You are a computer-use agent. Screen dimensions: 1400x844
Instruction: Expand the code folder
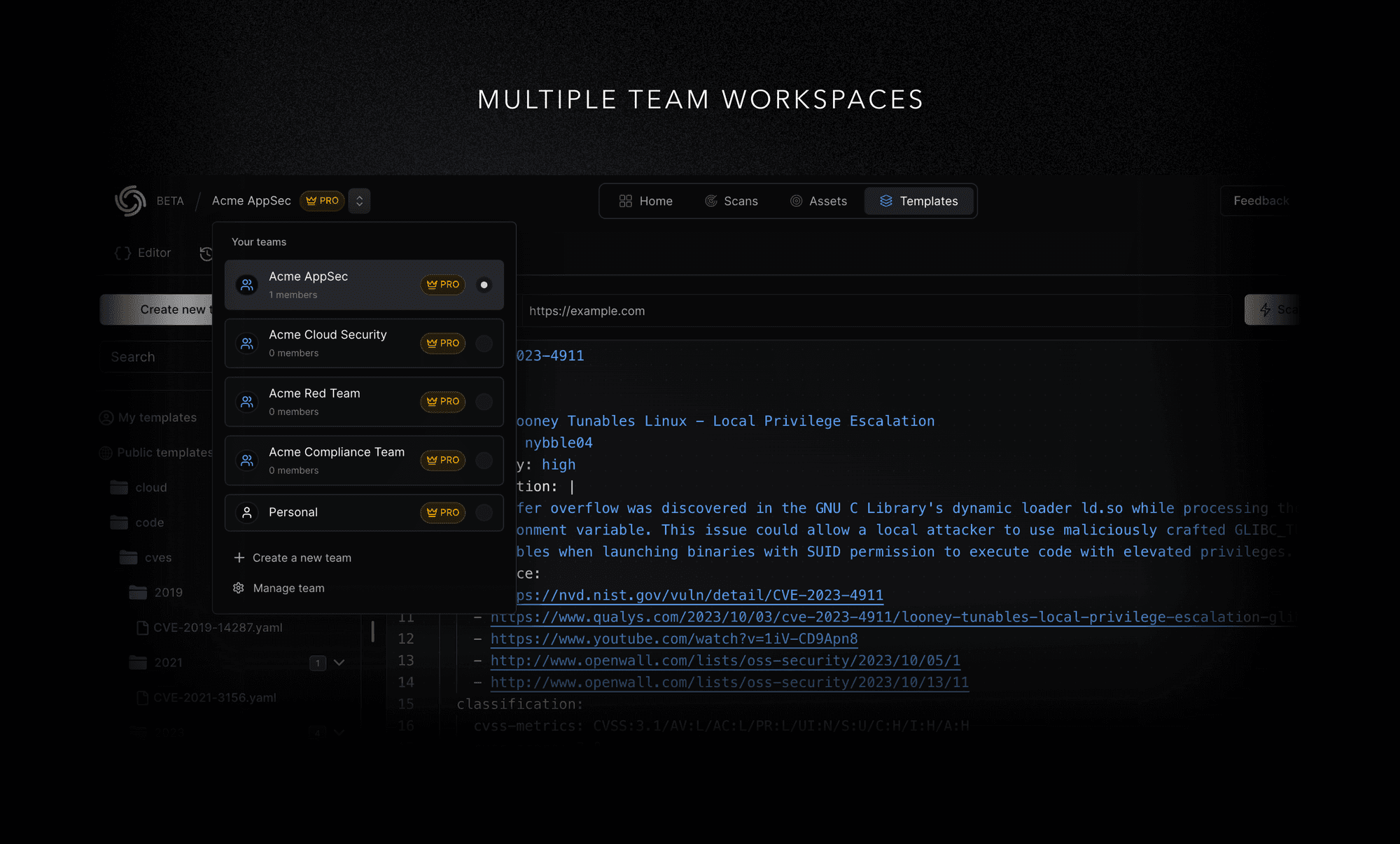tap(137, 523)
